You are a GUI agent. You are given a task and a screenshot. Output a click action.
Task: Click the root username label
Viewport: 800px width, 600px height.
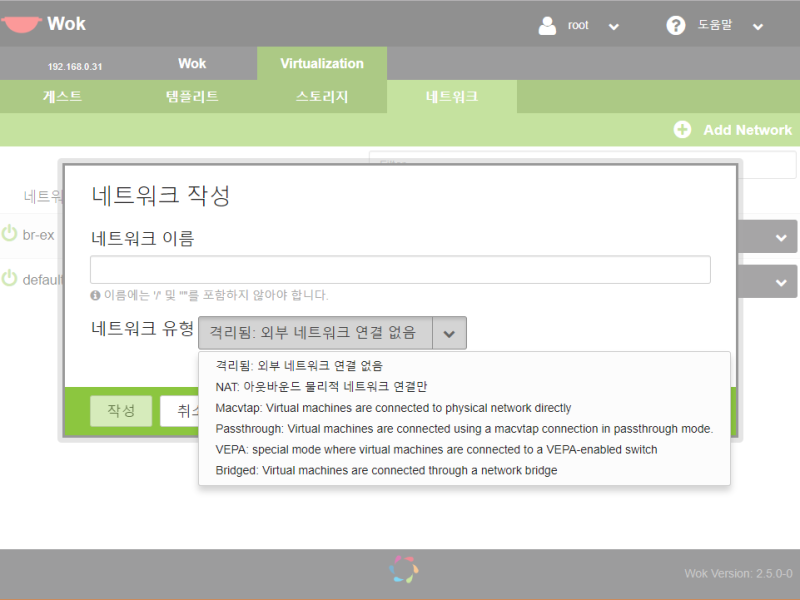pos(578,26)
